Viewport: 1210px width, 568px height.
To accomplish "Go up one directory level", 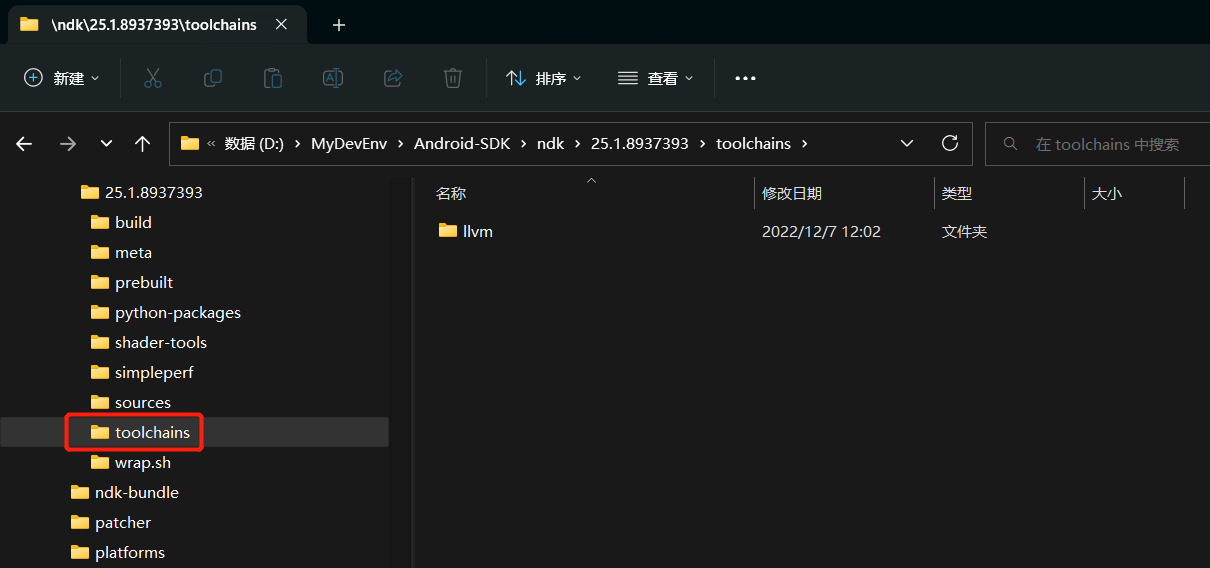I will 142,144.
